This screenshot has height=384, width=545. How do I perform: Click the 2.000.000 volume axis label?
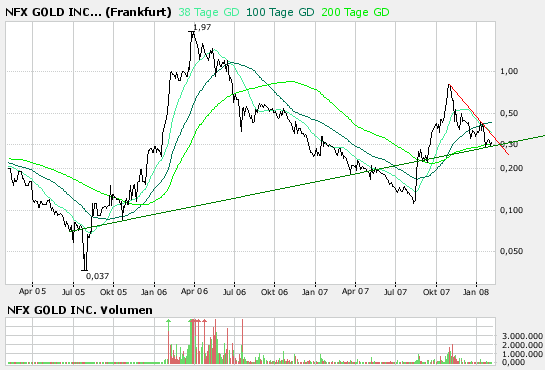pyautogui.click(x=522, y=345)
